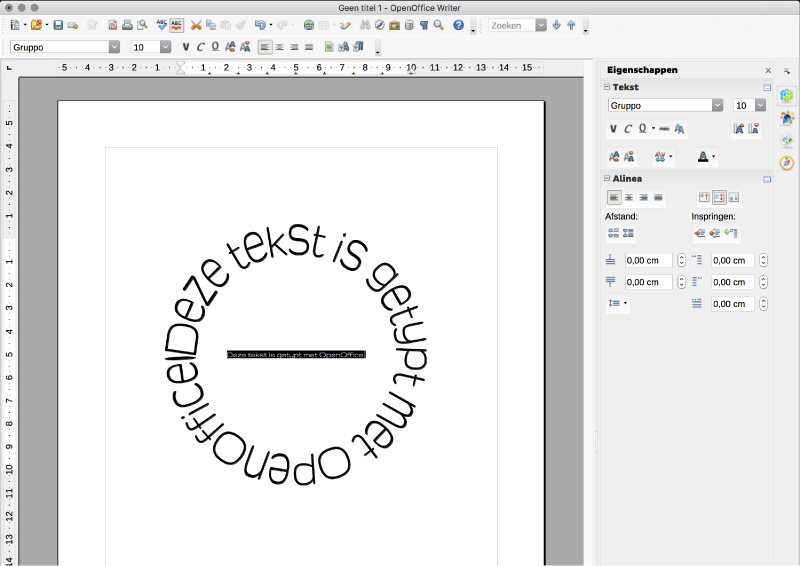Toggle nonprinting characters (pilcrow icon)
Screen dimensions: 800x566
click(x=424, y=25)
